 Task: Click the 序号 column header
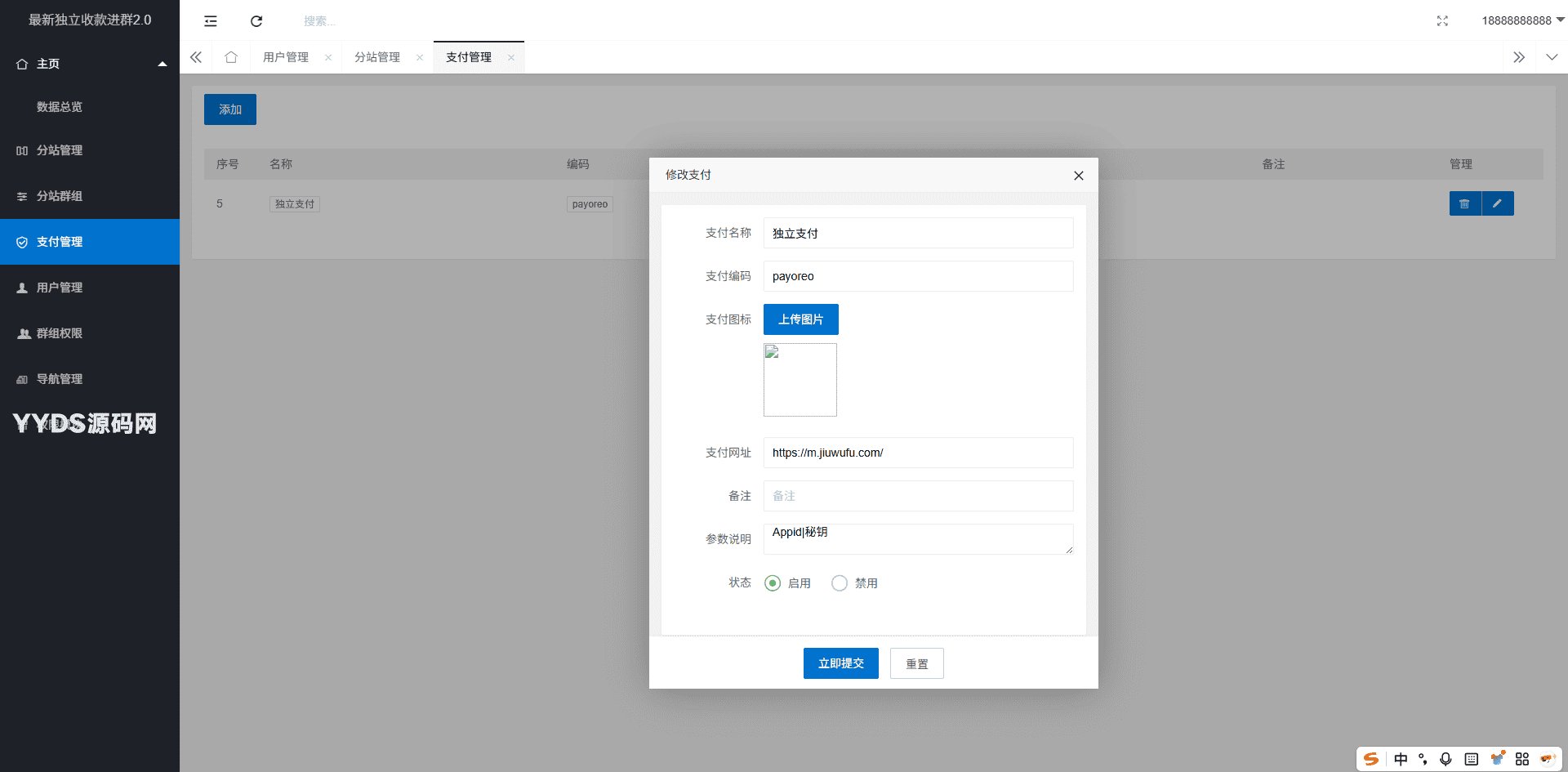[228, 164]
